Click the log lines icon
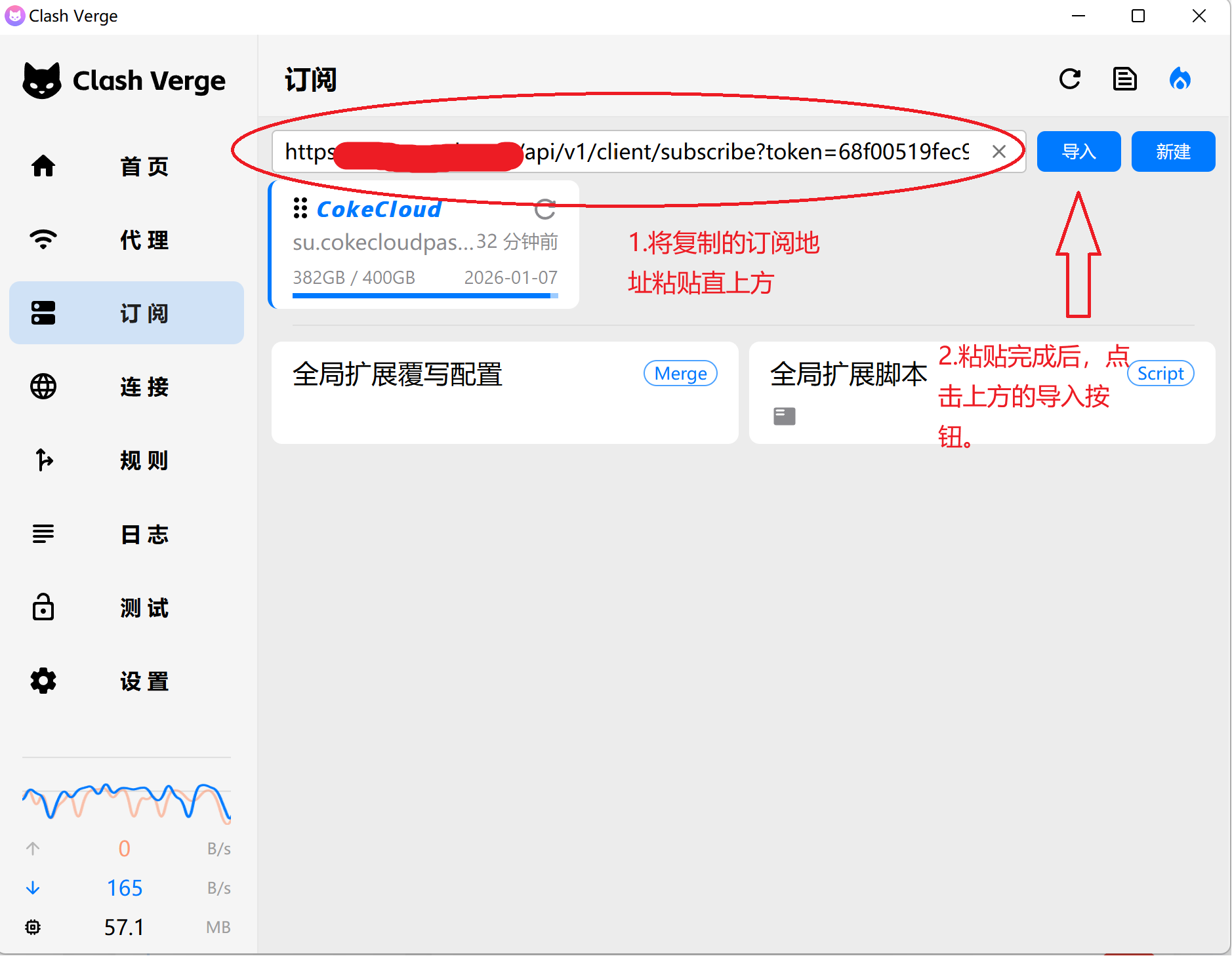The image size is (1232, 956). pyautogui.click(x=43, y=534)
